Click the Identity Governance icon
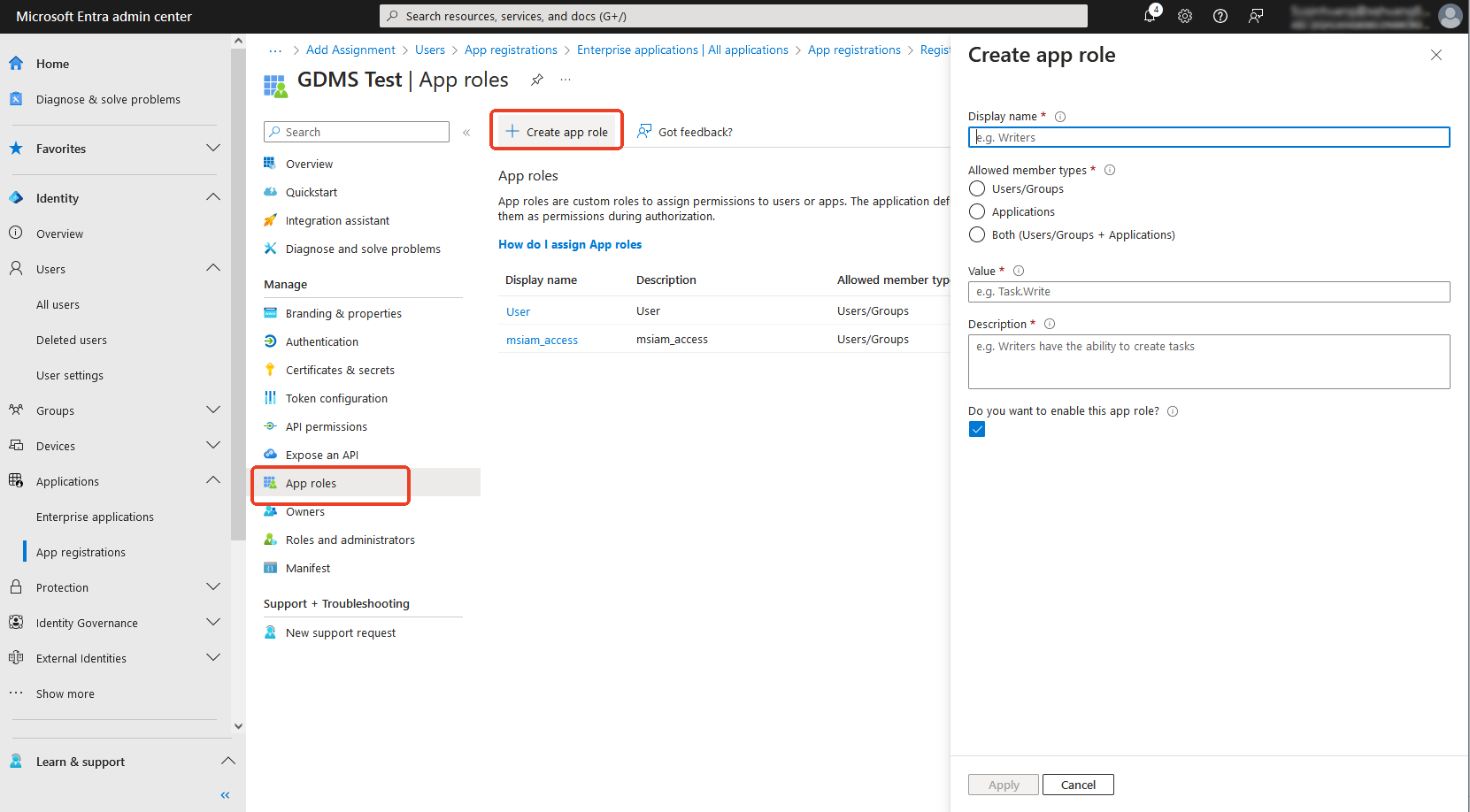 16,623
